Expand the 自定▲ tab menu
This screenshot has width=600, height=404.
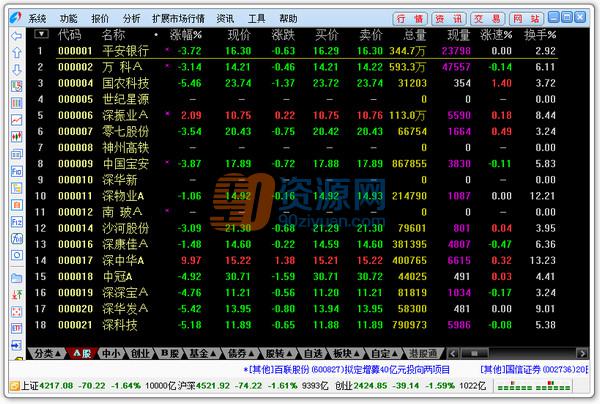coord(385,354)
